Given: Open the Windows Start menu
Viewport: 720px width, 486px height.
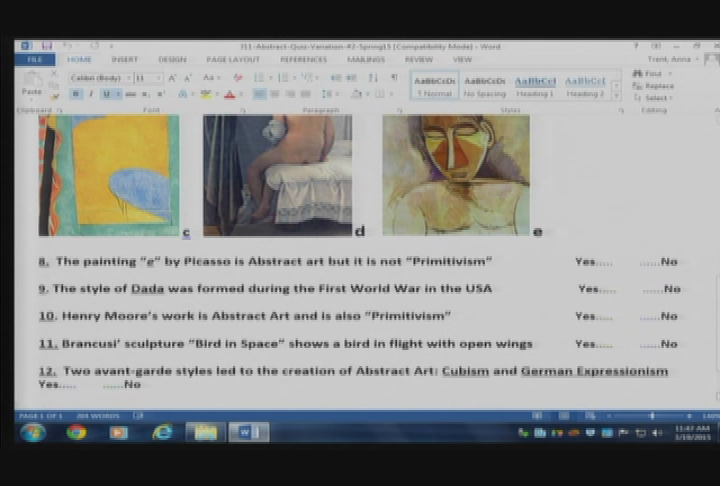Looking at the screenshot, I should [x=33, y=432].
